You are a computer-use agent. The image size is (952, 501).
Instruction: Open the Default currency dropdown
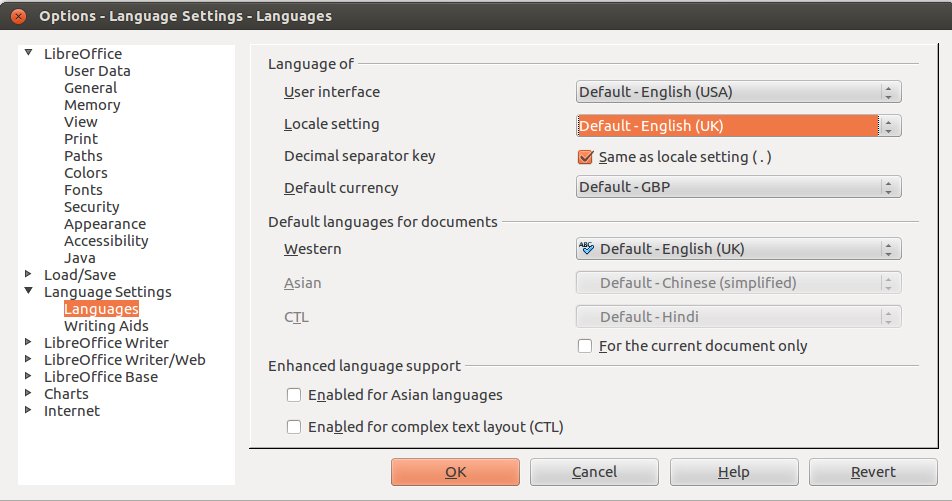click(739, 187)
